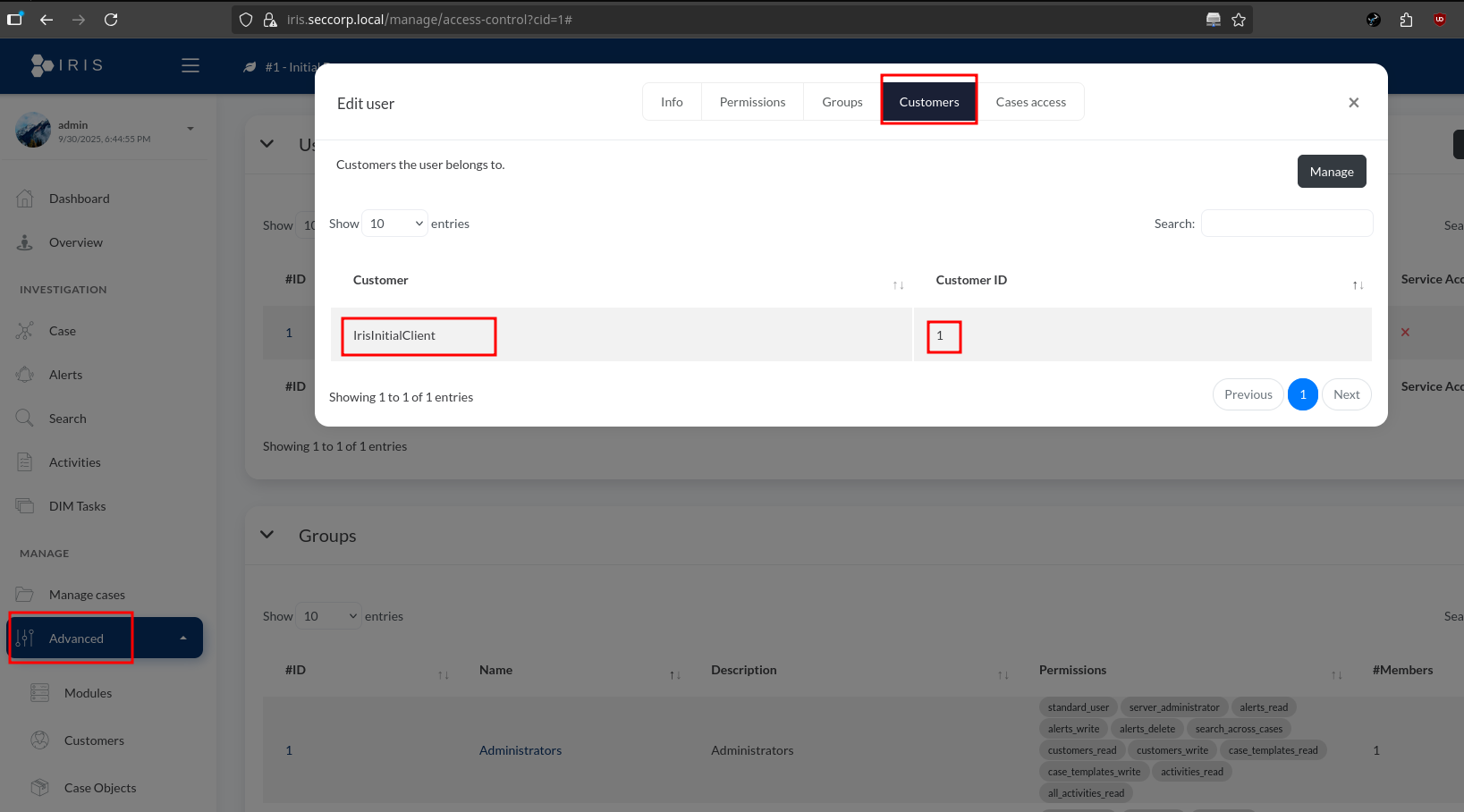Switch to the Cases access tab
Viewport: 1464px width, 812px height.
(1030, 102)
